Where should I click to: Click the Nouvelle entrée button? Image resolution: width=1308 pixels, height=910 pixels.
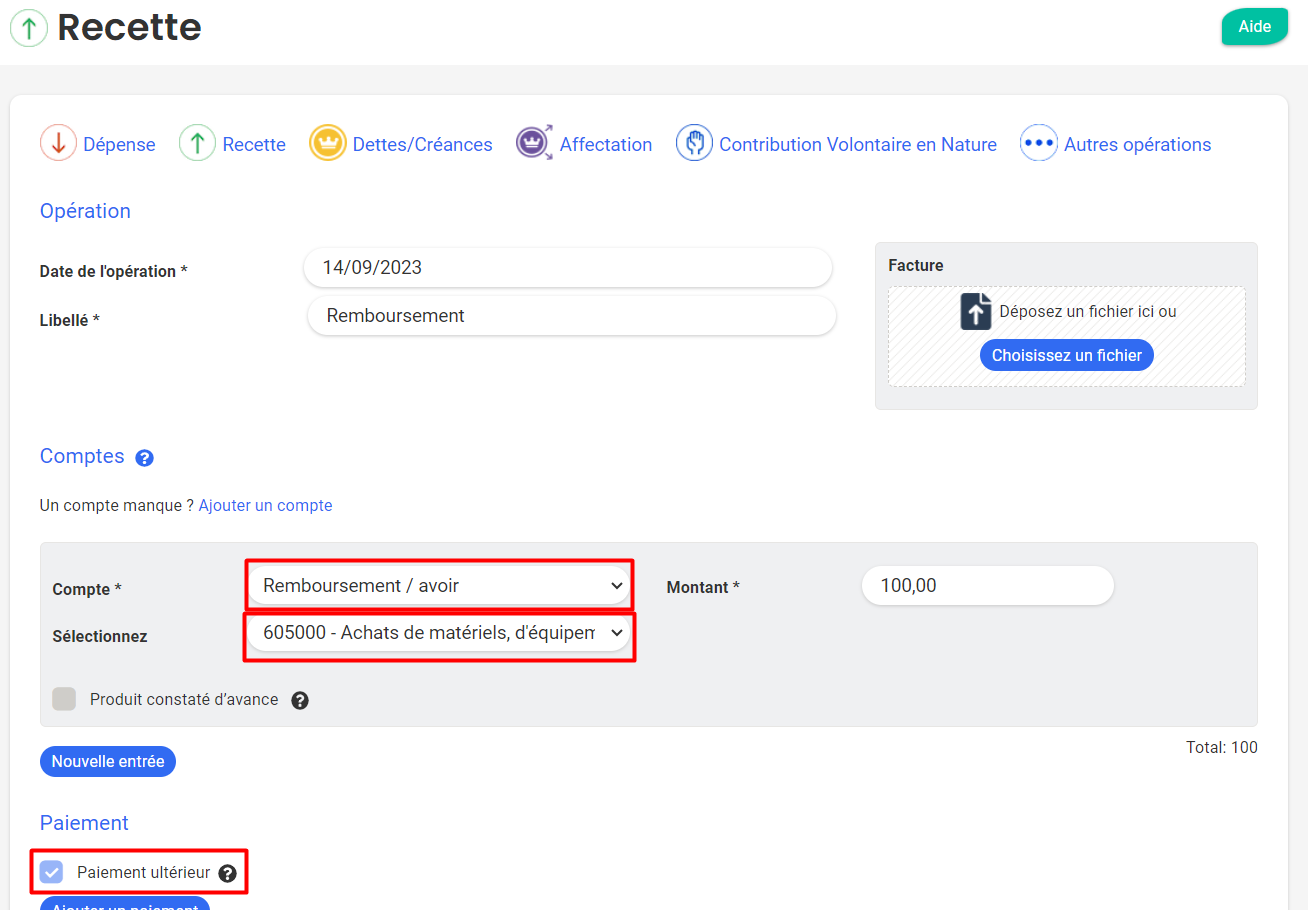pos(108,762)
